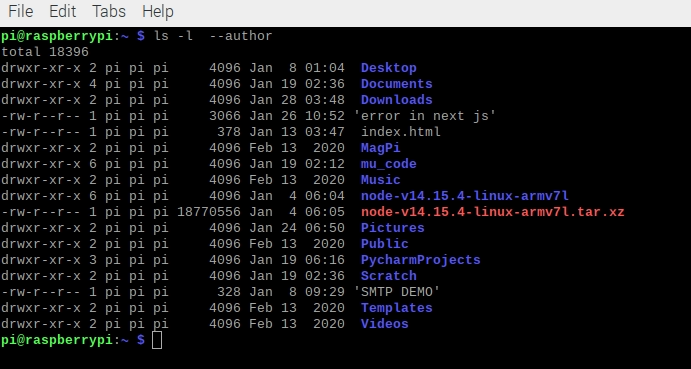Image resolution: width=691 pixels, height=369 pixels.
Task: Click the bottom pi@raspberrypi prompt text
Action: click(57, 340)
